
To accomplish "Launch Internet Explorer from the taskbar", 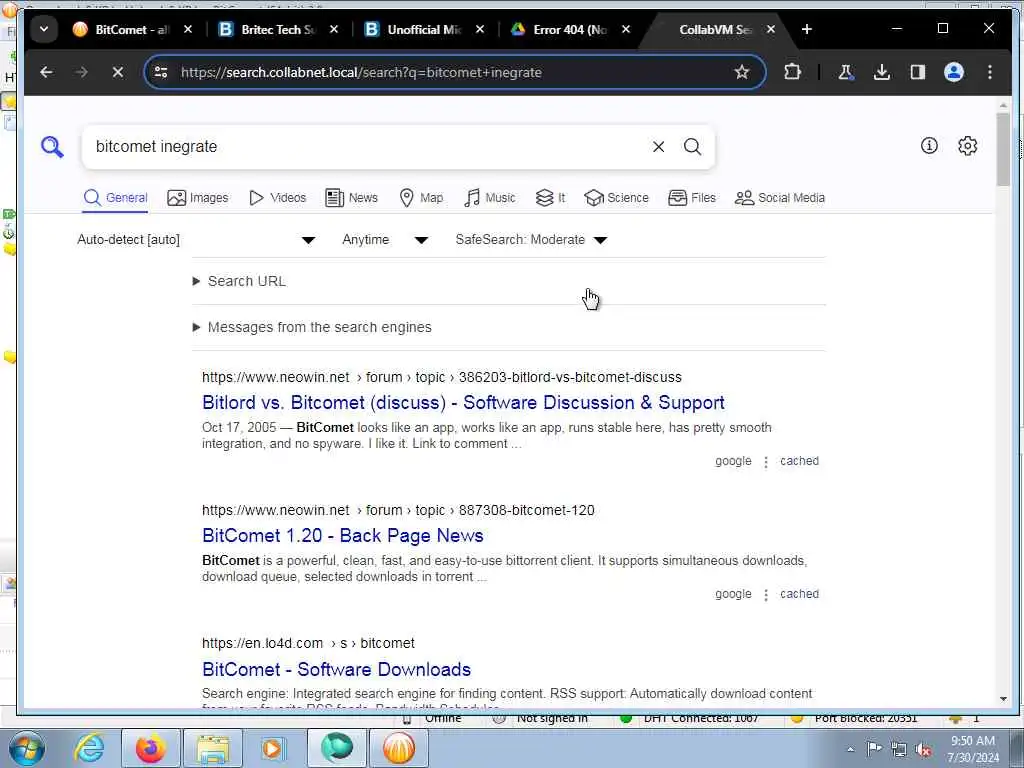I will click(x=89, y=748).
